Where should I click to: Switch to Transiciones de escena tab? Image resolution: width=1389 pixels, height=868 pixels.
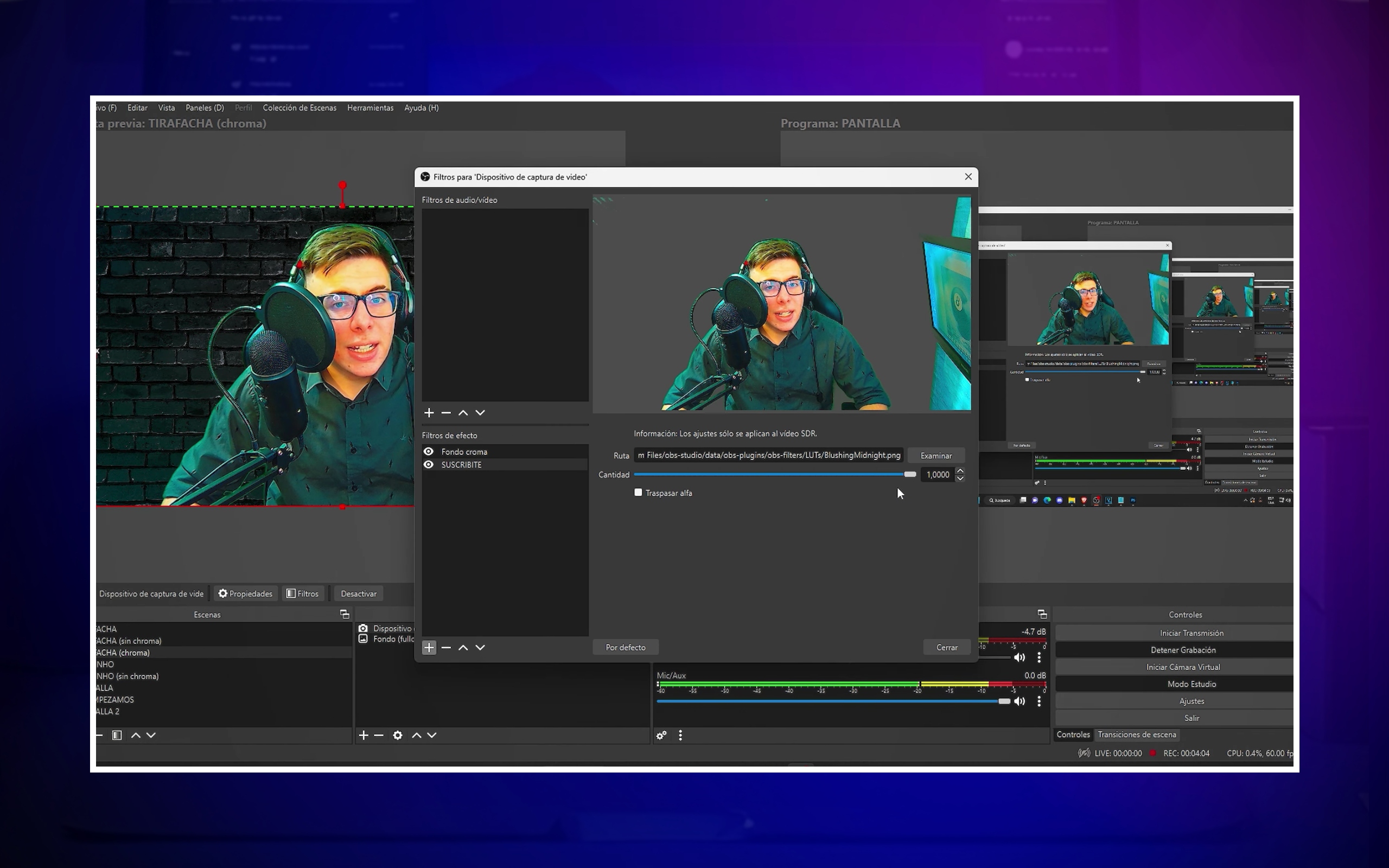coord(1137,735)
